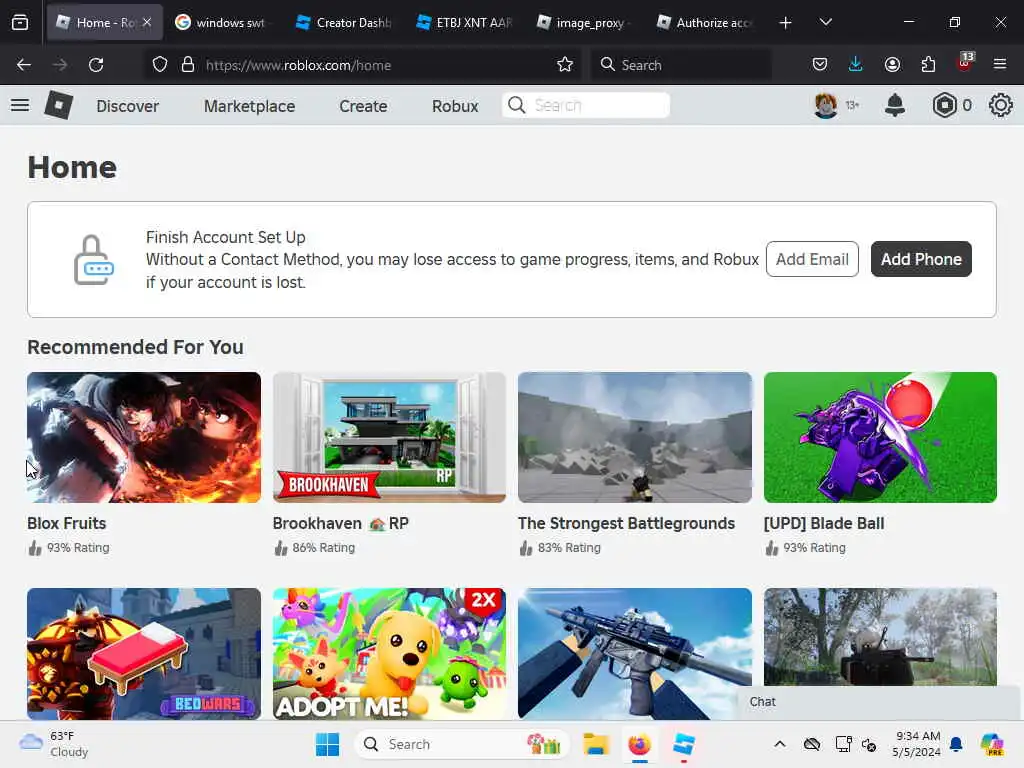Switch to Creator Dashboard tab
Screen dimensions: 1024x768
click(345, 23)
